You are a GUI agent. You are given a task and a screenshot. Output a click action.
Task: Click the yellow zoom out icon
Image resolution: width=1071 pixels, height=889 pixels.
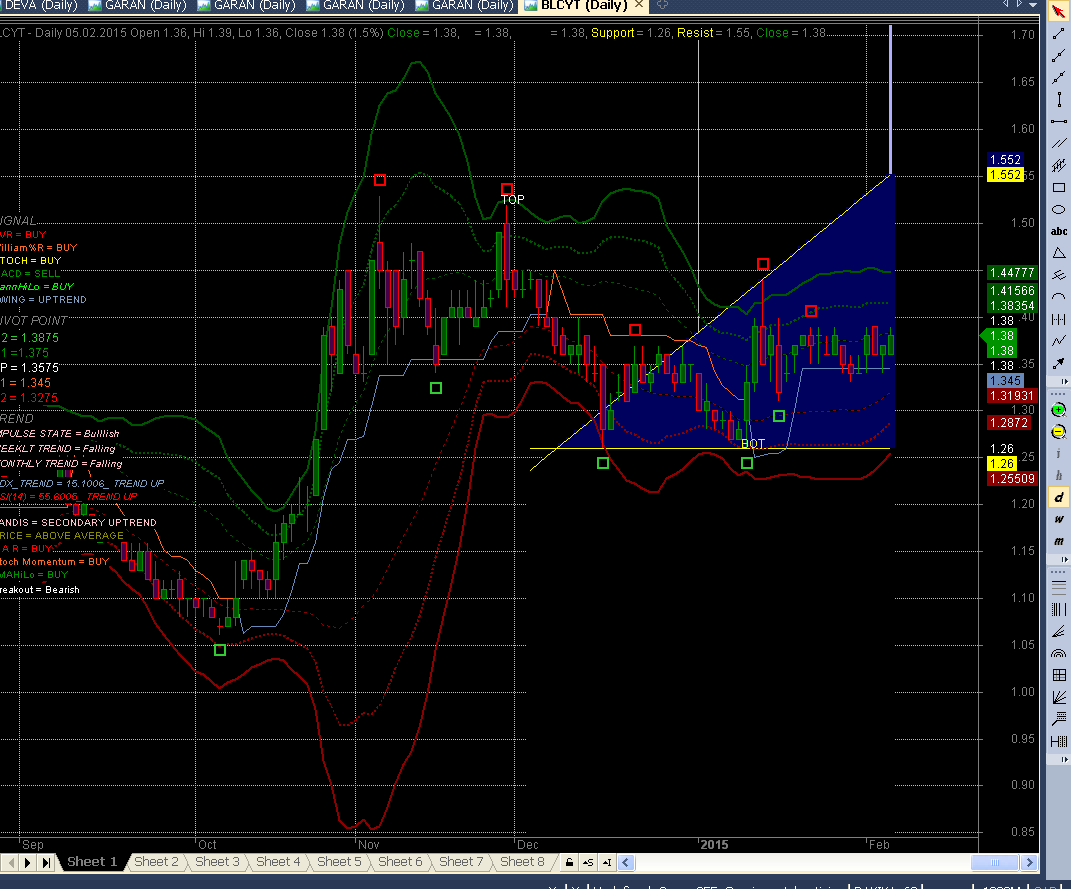pyautogui.click(x=1058, y=432)
